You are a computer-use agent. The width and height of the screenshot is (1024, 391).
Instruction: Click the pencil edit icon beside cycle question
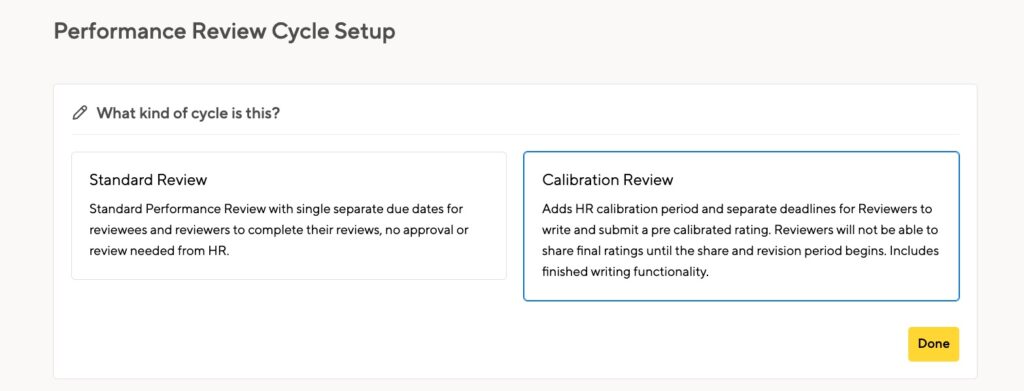(80, 113)
